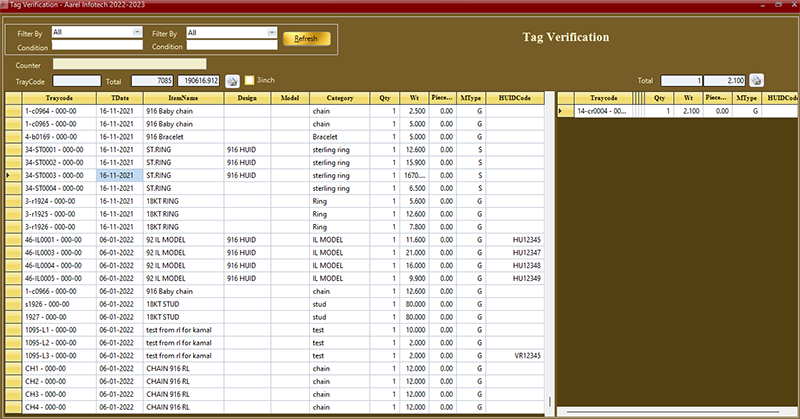The width and height of the screenshot is (800, 419).
Task: Click HUID code HU12349 cell
Action: coord(515,278)
